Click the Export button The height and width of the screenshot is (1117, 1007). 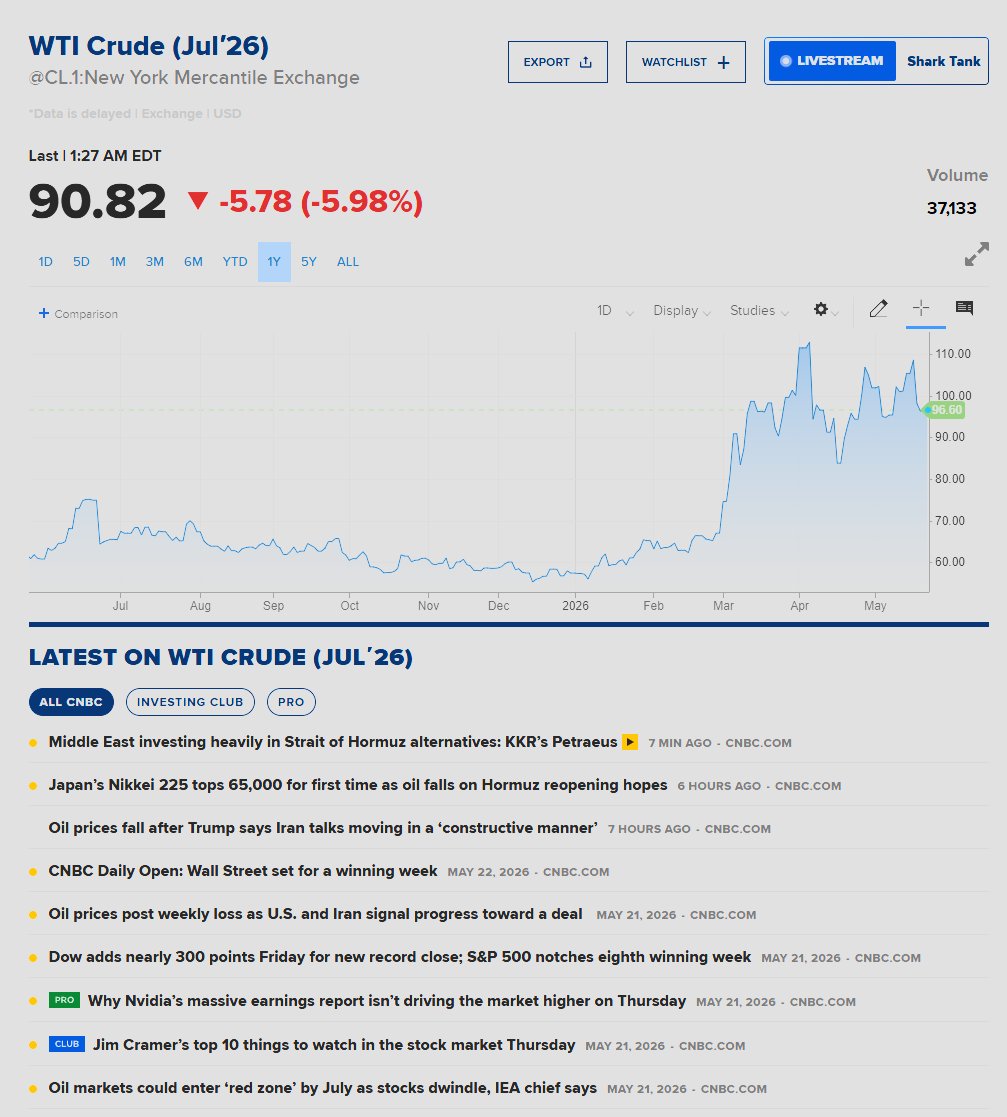click(x=558, y=62)
